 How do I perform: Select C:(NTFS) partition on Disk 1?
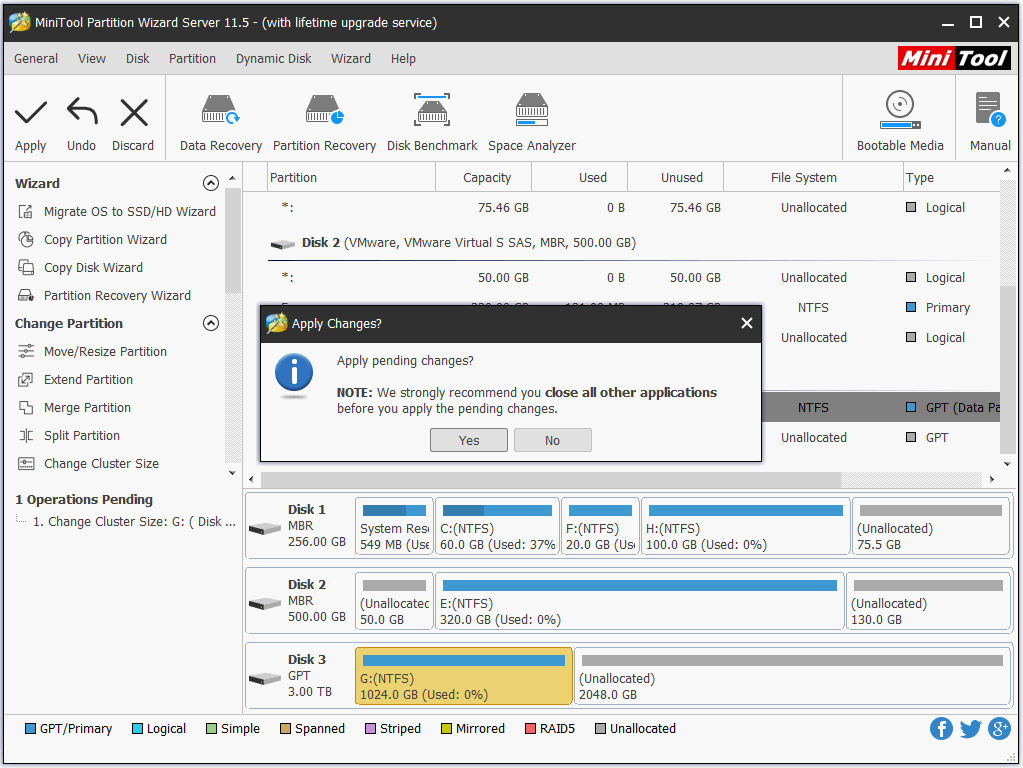pos(497,526)
